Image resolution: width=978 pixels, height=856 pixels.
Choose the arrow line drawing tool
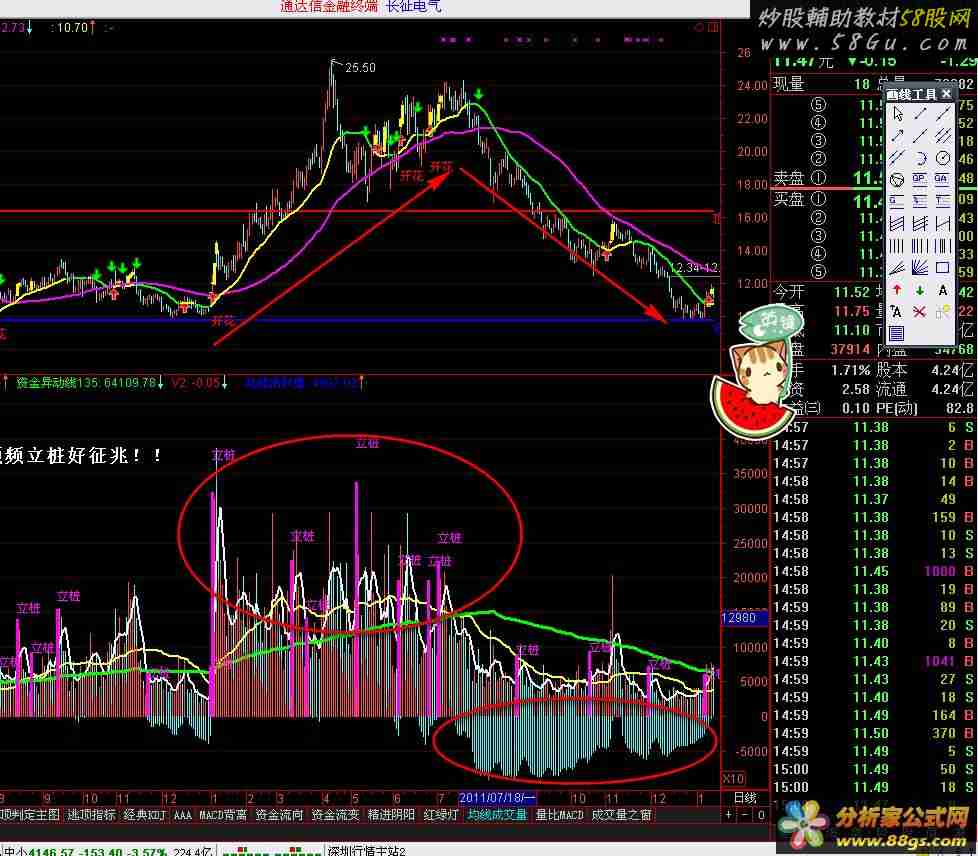coord(897,136)
